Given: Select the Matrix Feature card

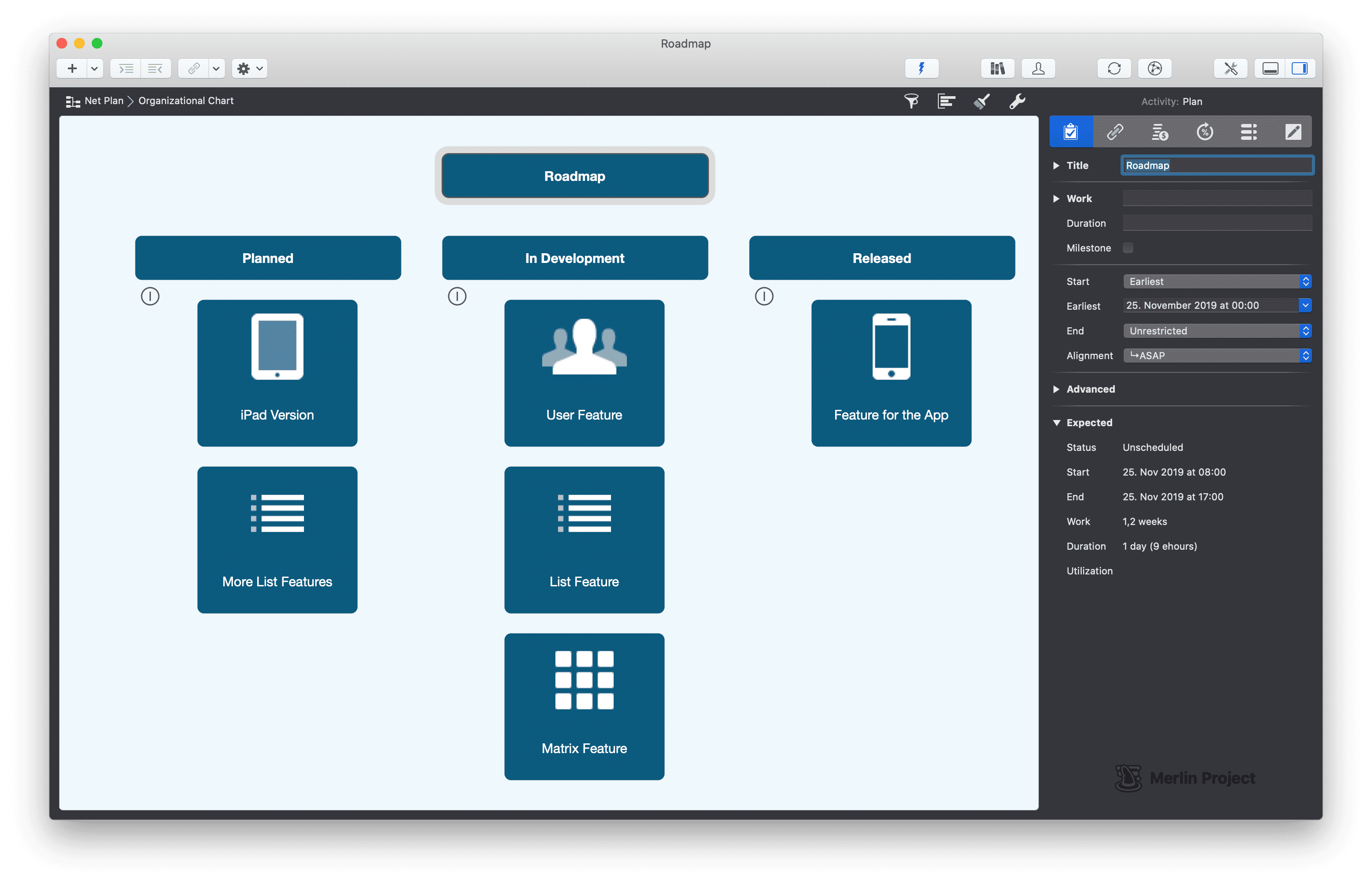Looking at the screenshot, I should 584,707.
